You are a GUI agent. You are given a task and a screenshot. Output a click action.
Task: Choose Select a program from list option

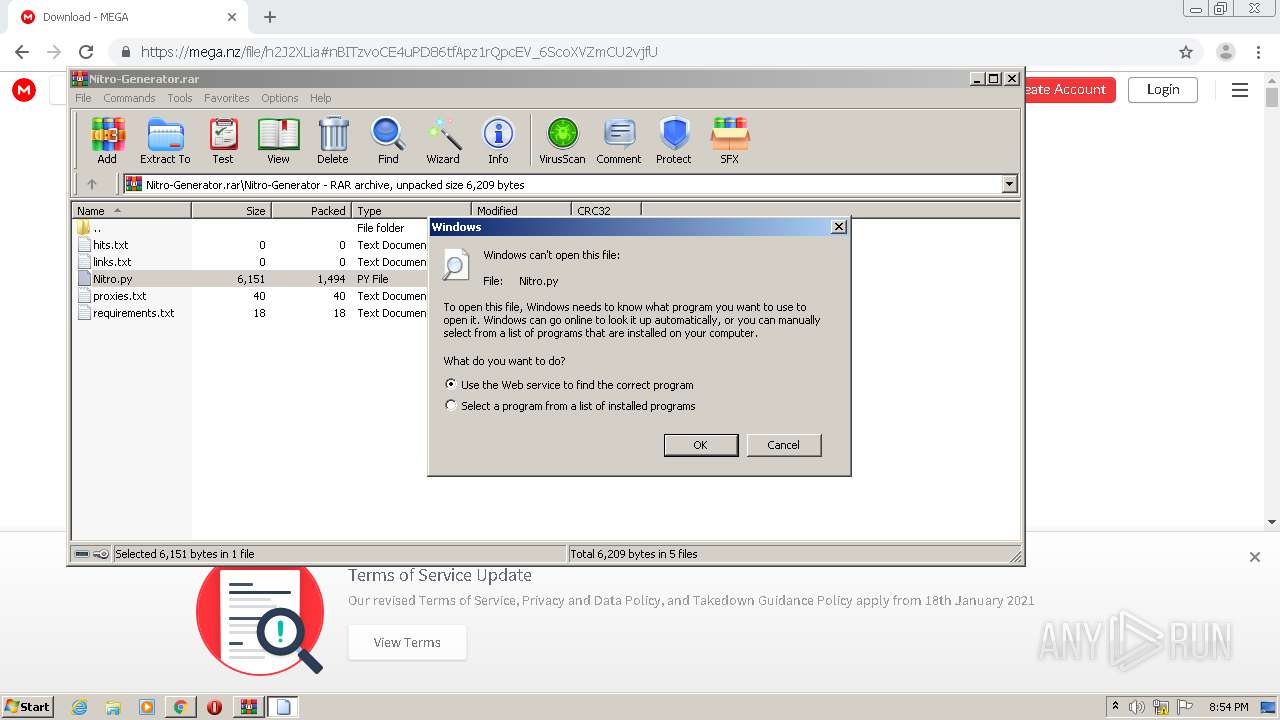[451, 406]
